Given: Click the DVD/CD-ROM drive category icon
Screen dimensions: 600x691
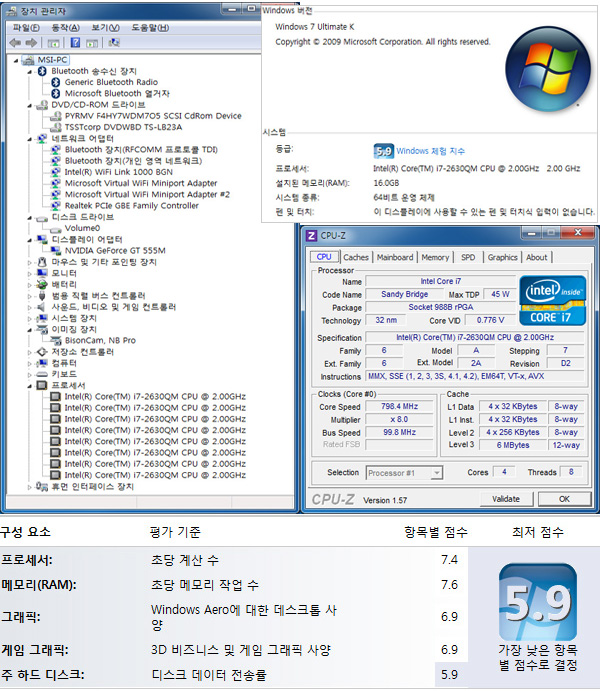Looking at the screenshot, I should (x=42, y=104).
